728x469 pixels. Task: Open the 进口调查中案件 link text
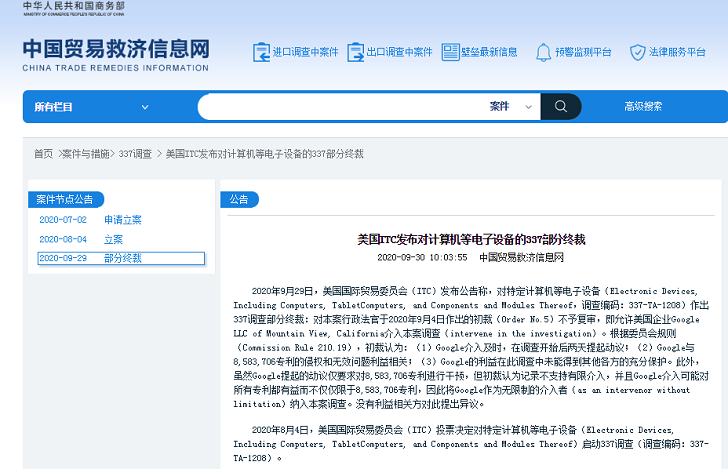[x=305, y=52]
